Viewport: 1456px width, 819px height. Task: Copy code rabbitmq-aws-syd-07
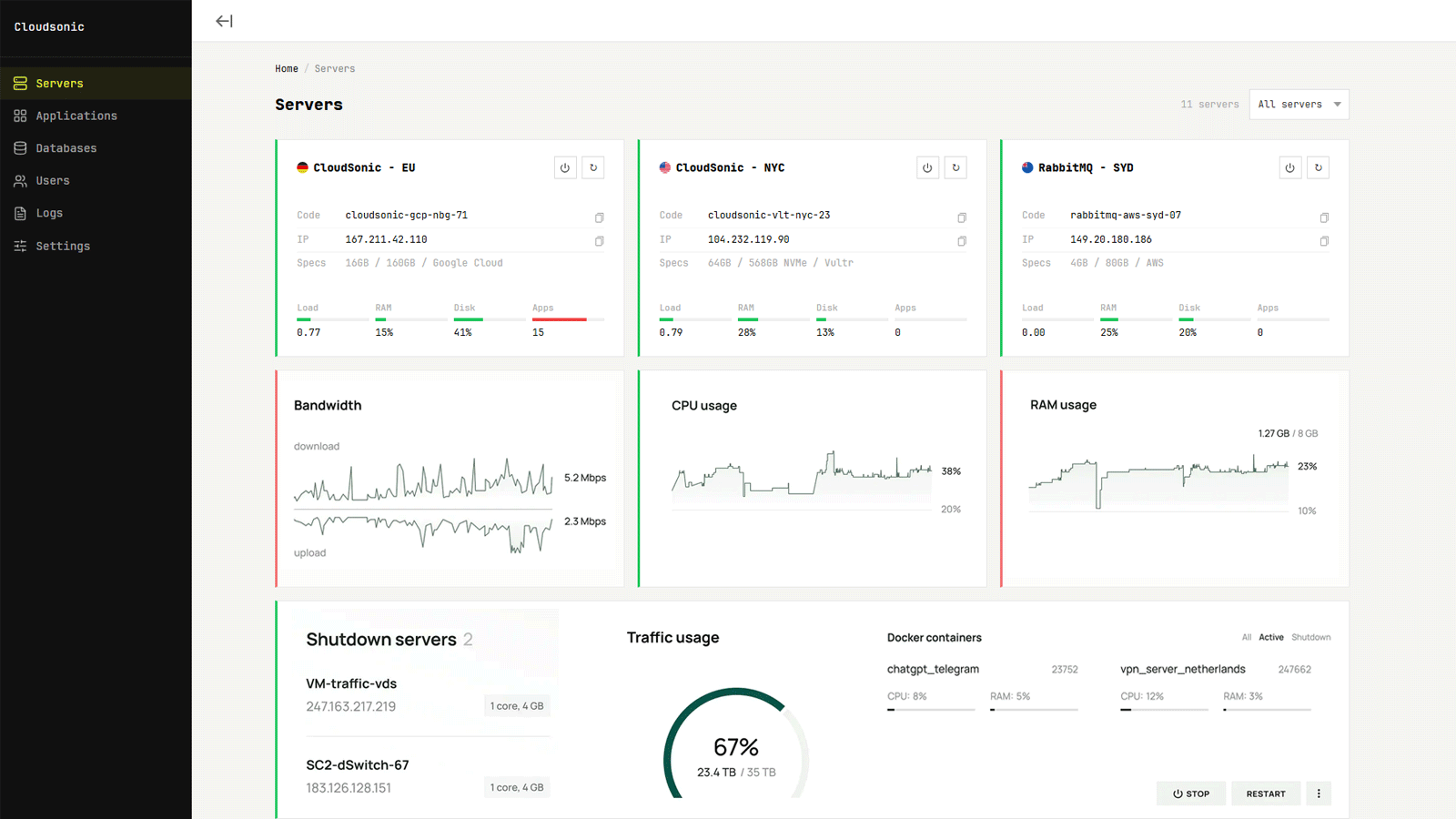1324,217
